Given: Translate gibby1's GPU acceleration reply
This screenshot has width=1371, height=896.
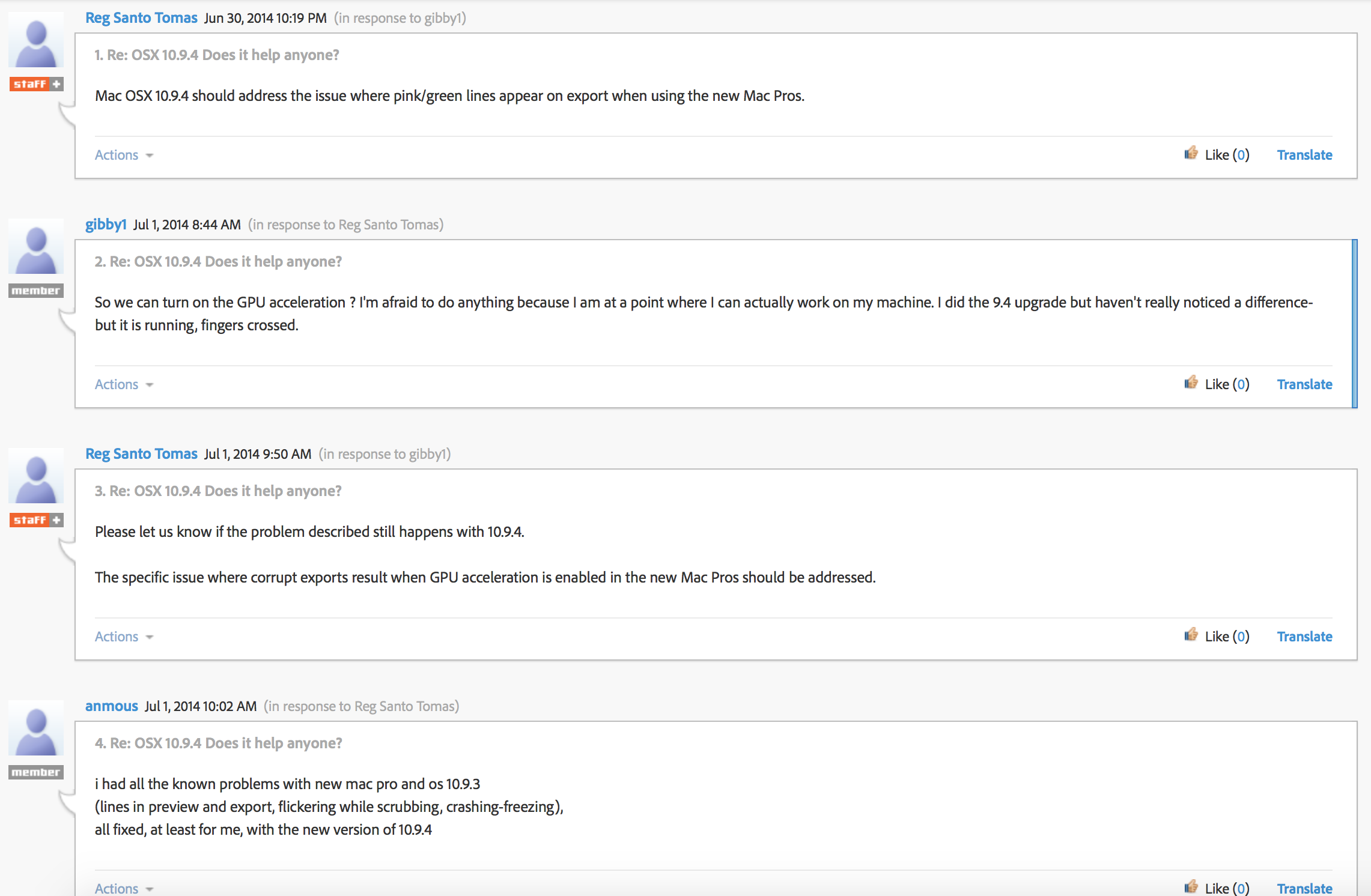Looking at the screenshot, I should (1304, 384).
